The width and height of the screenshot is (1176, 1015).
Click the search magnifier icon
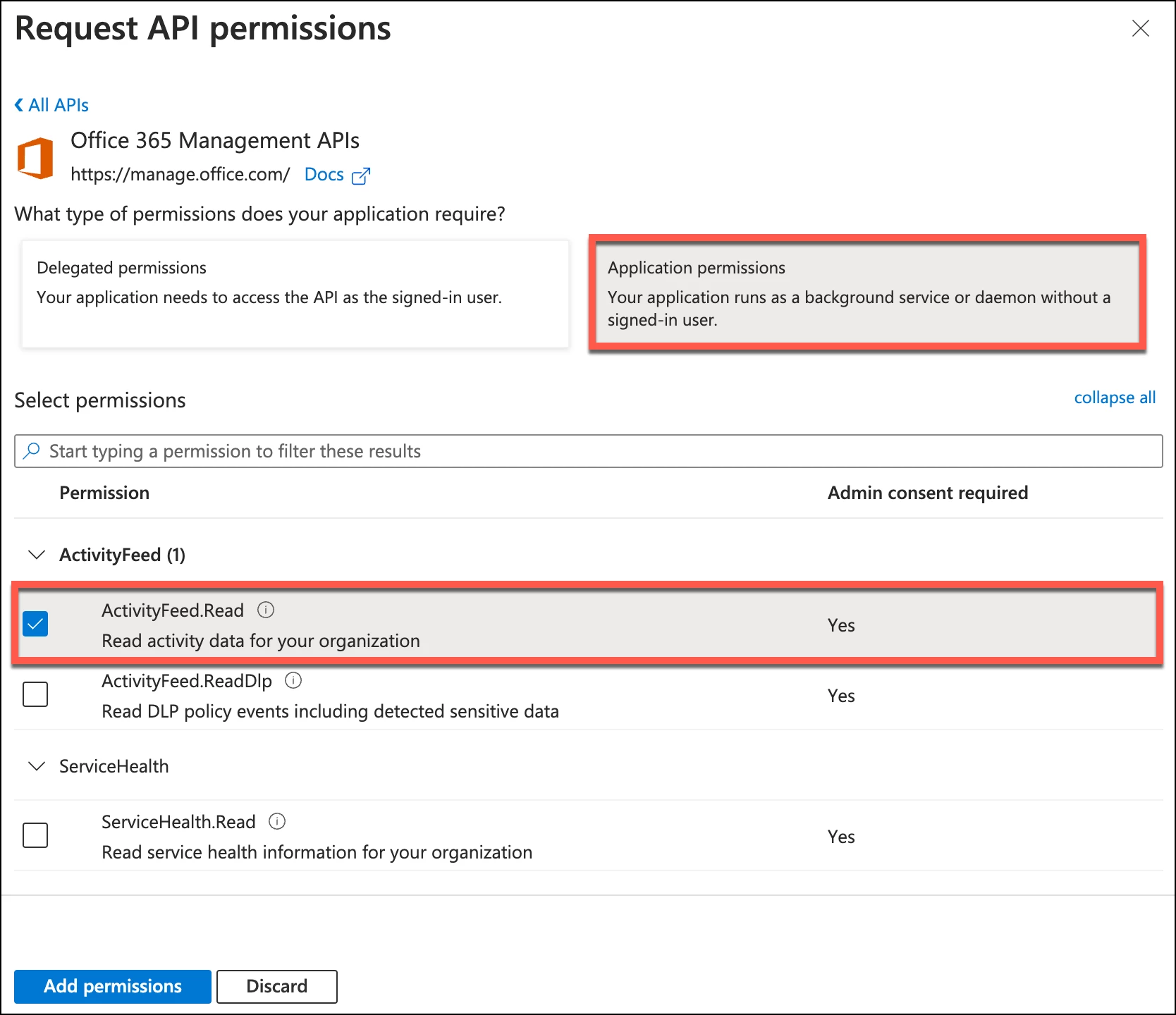click(x=31, y=451)
